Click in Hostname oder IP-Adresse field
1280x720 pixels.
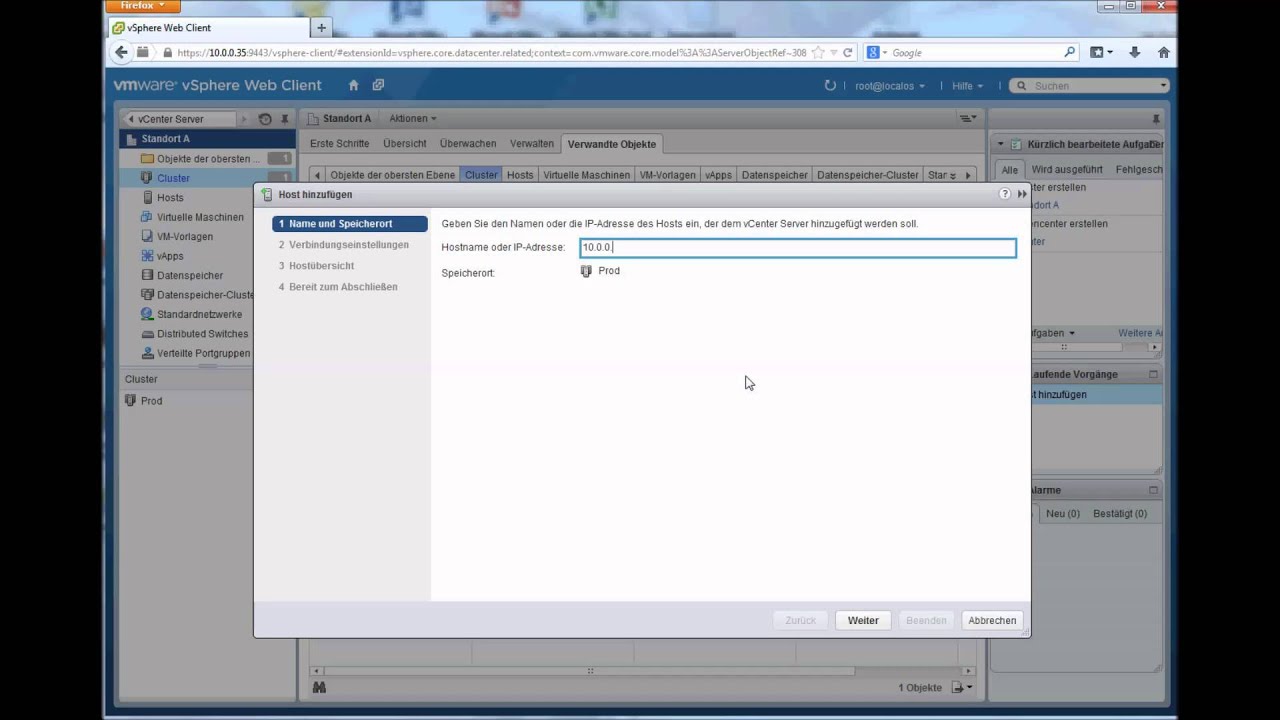[798, 248]
